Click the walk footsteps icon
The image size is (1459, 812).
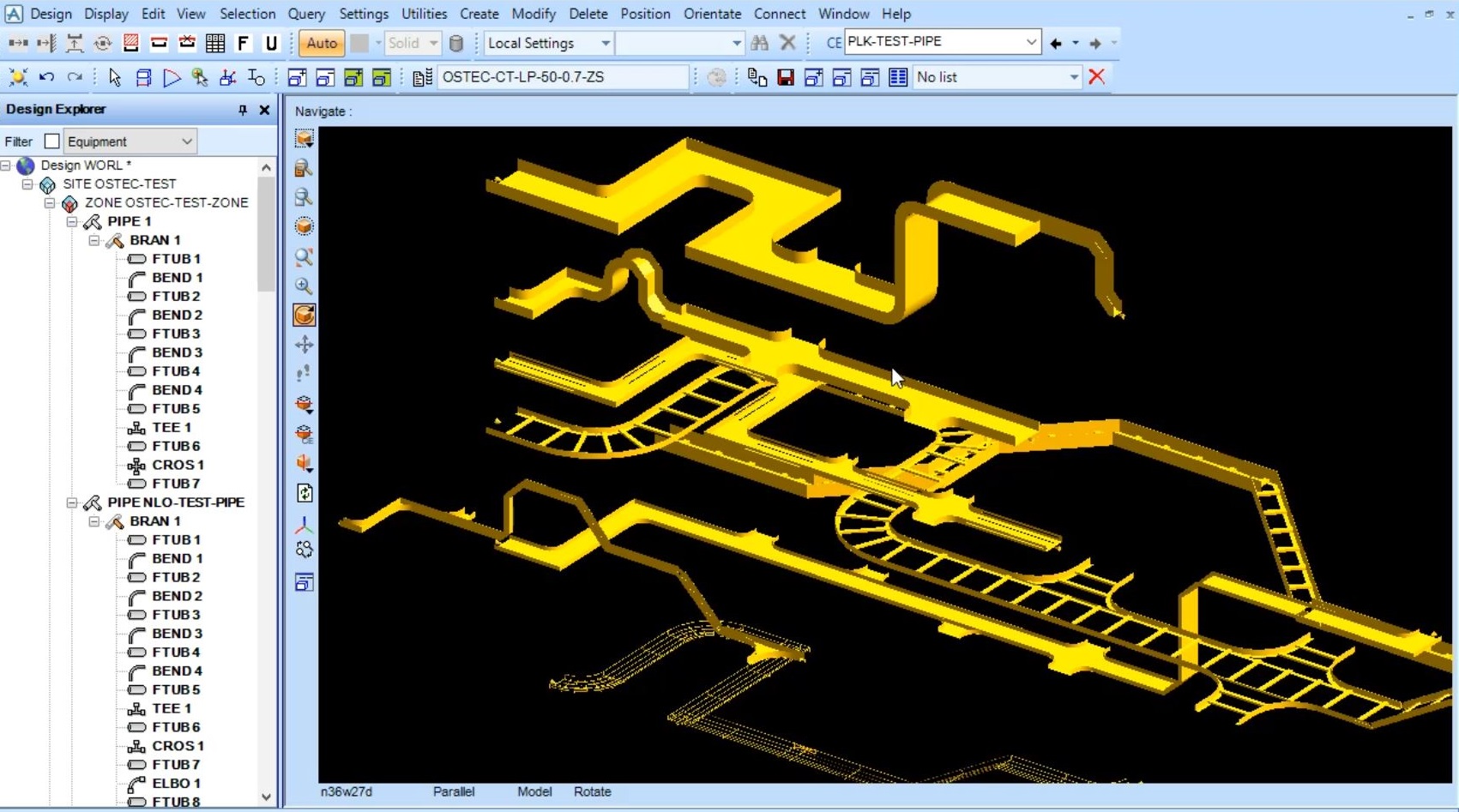pyautogui.click(x=304, y=374)
